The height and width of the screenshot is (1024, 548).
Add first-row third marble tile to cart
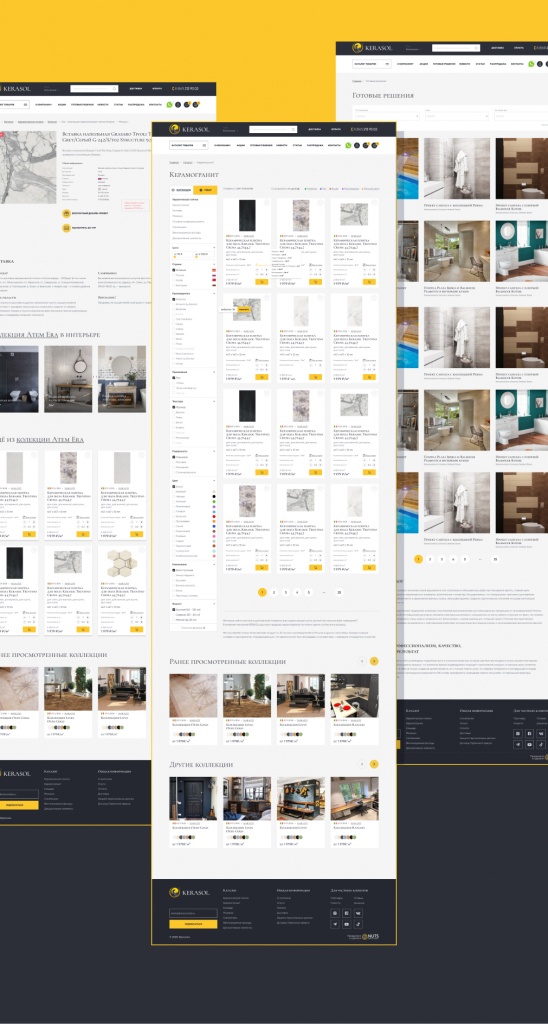369,282
